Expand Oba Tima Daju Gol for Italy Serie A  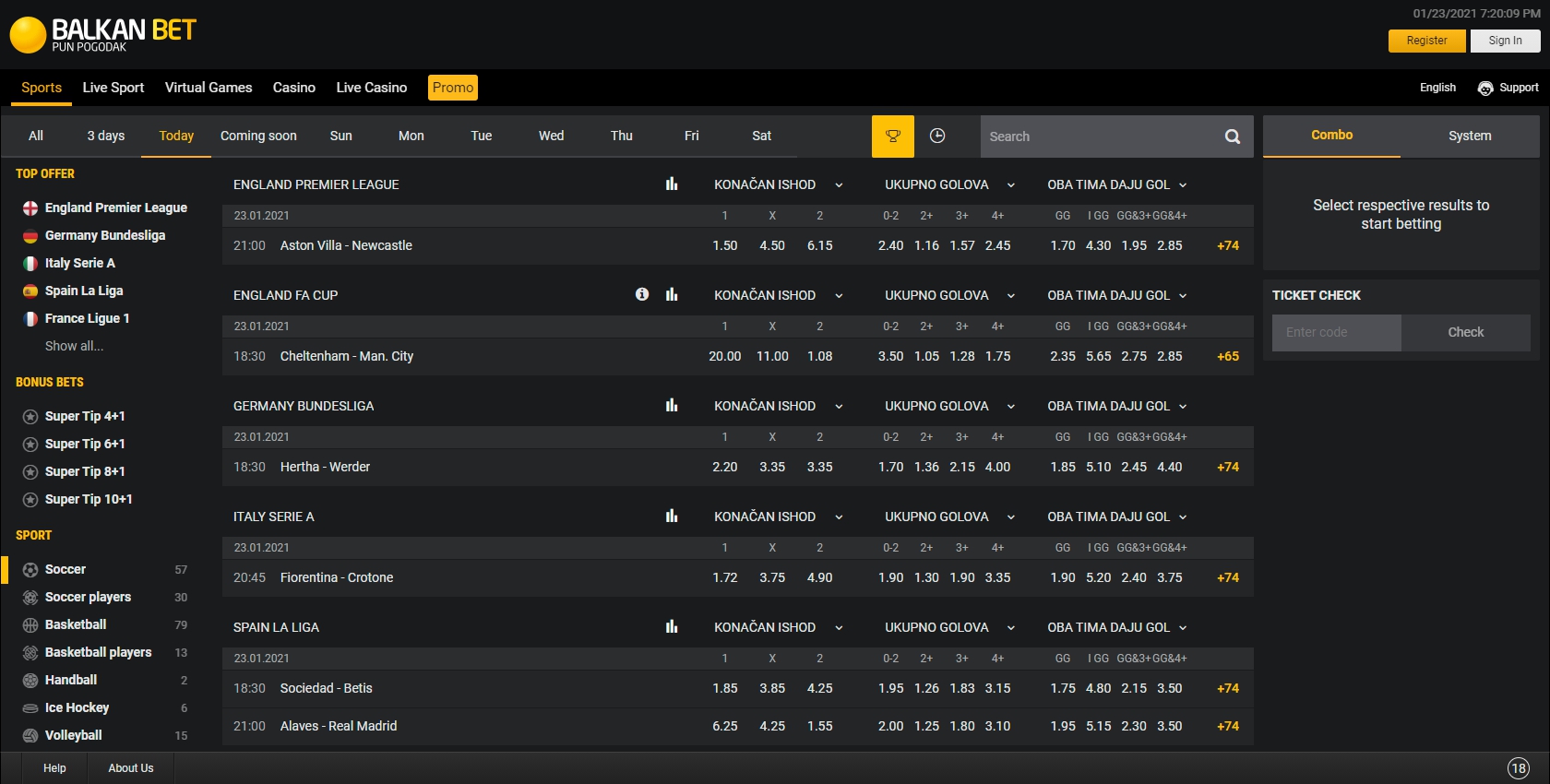point(1183,517)
